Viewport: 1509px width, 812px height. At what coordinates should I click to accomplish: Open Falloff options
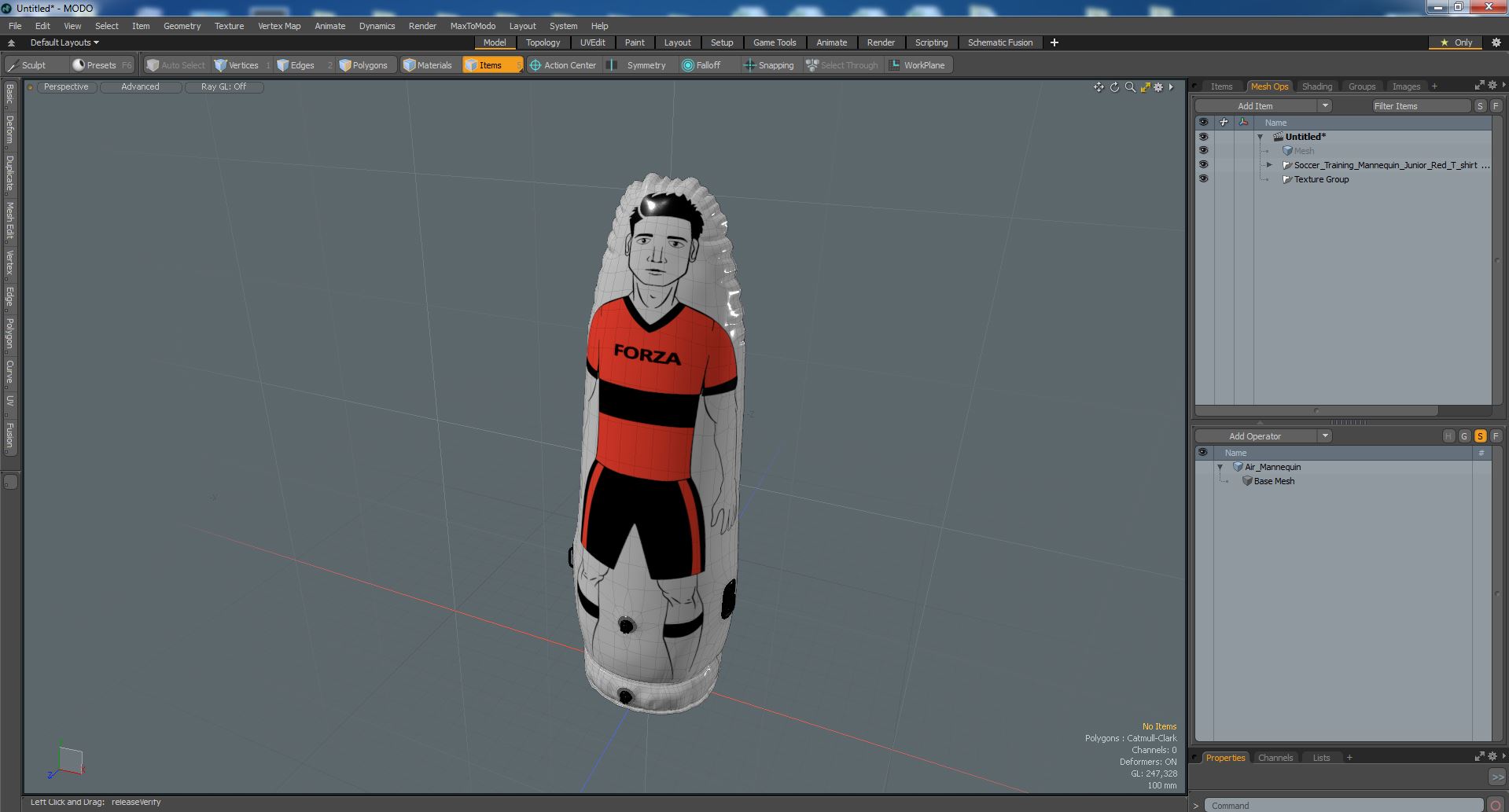pos(708,65)
